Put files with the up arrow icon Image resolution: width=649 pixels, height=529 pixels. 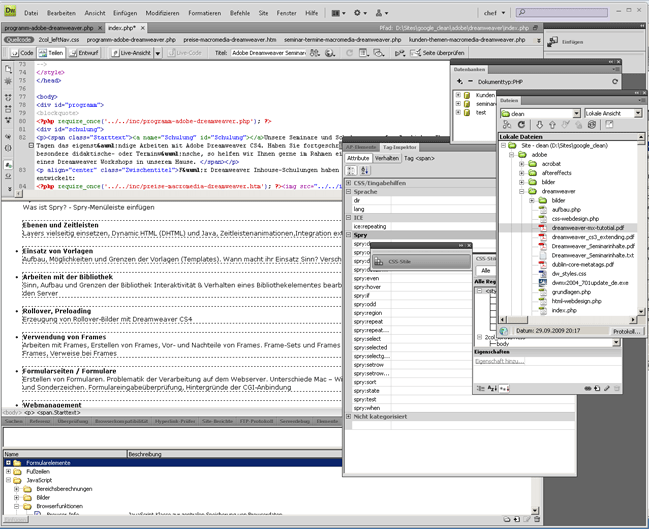coord(552,125)
